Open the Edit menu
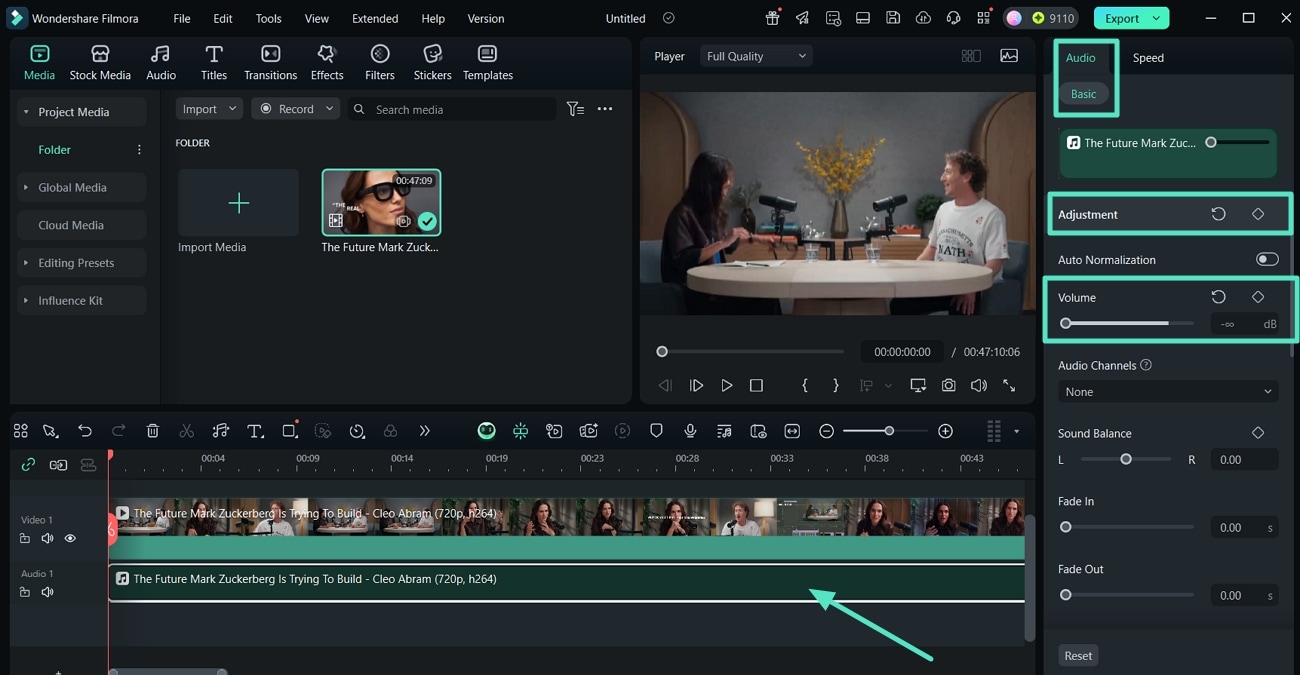 point(223,18)
